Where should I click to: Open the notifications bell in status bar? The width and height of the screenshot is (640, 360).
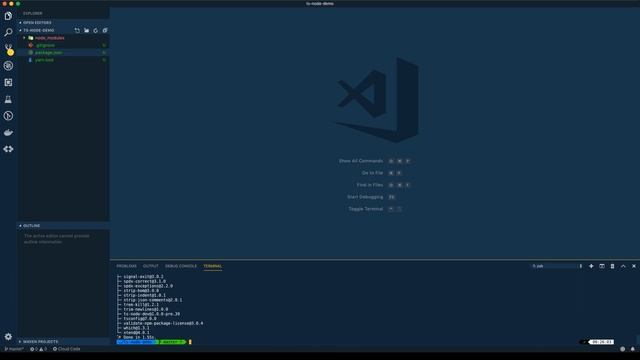tap(633, 349)
